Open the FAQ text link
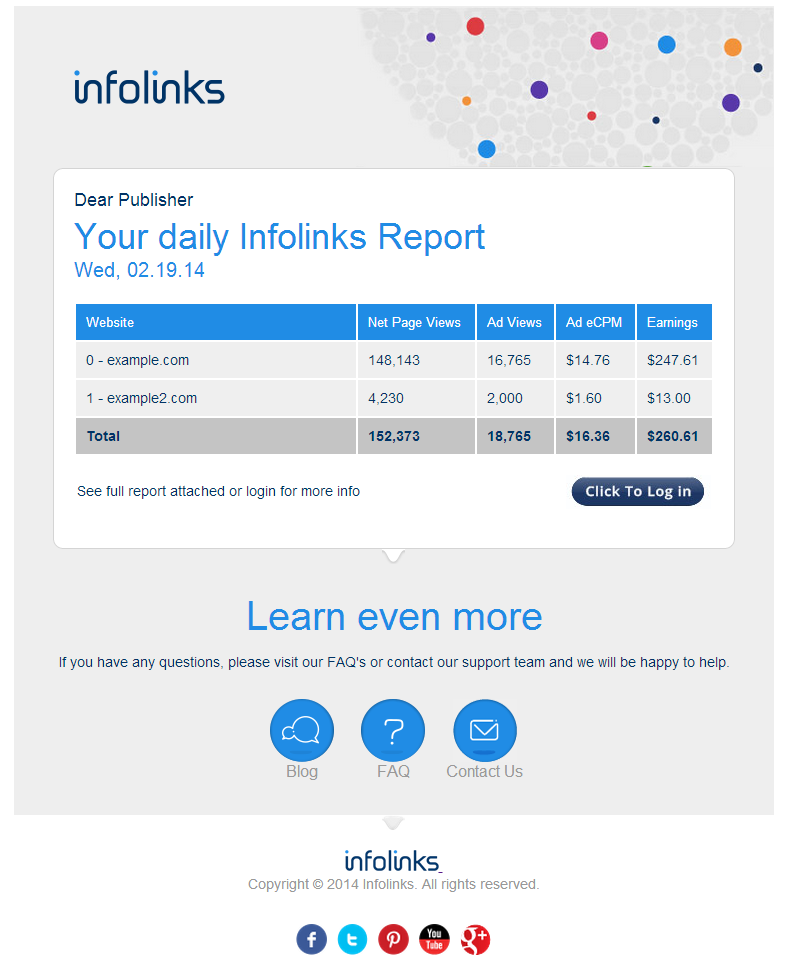Screen dimensions: 788x960 click(x=393, y=771)
